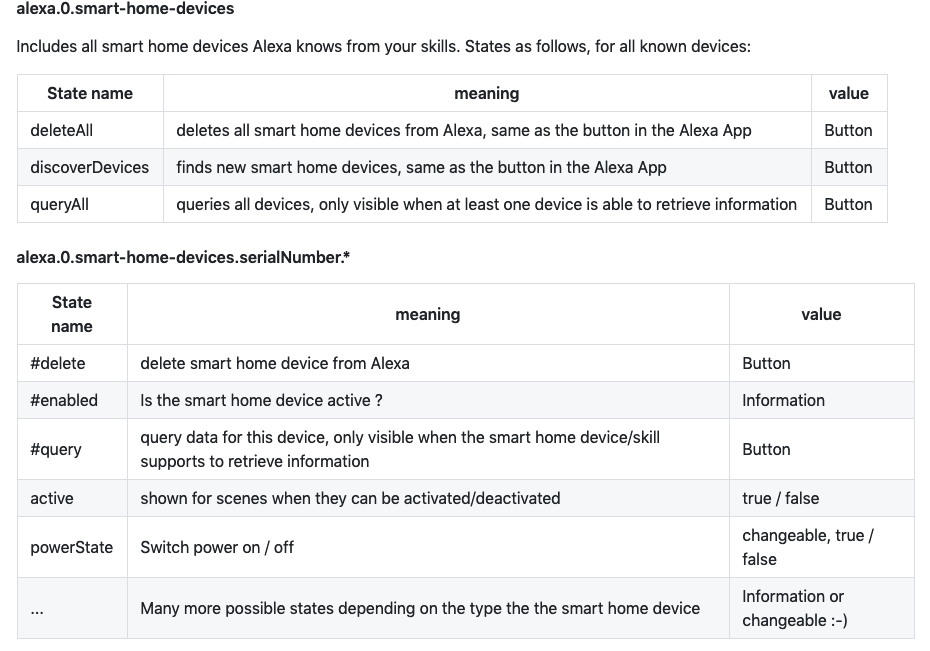
Task: Click the #delete state name cell
Action: click(x=58, y=363)
